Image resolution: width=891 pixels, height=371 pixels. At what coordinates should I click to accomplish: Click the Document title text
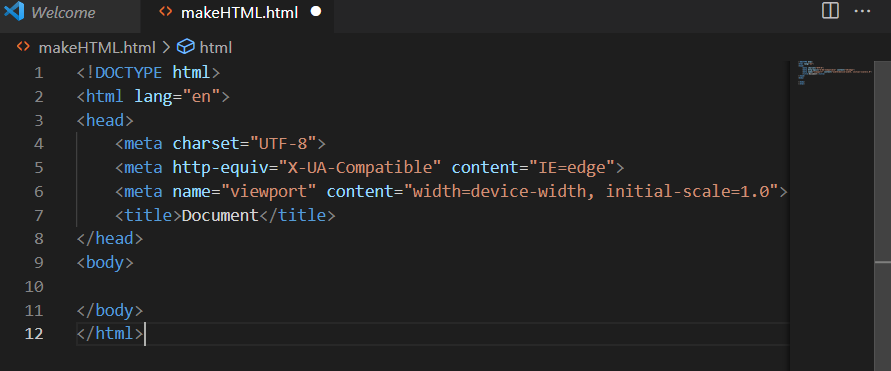(x=220, y=215)
